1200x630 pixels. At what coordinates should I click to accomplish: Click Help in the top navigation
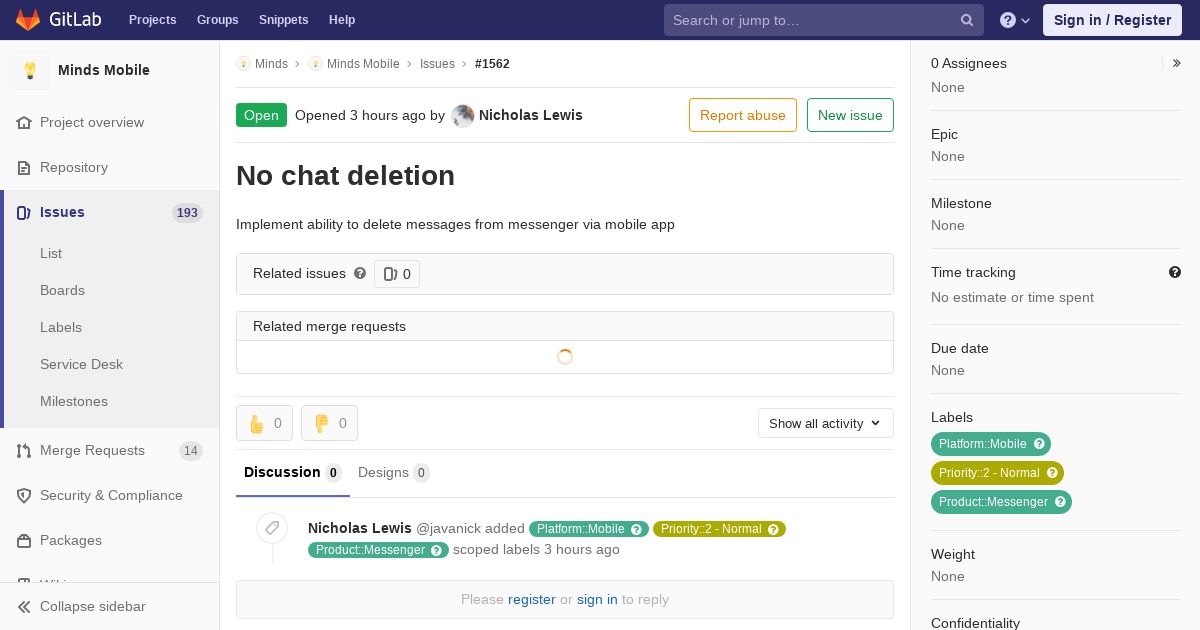342,20
